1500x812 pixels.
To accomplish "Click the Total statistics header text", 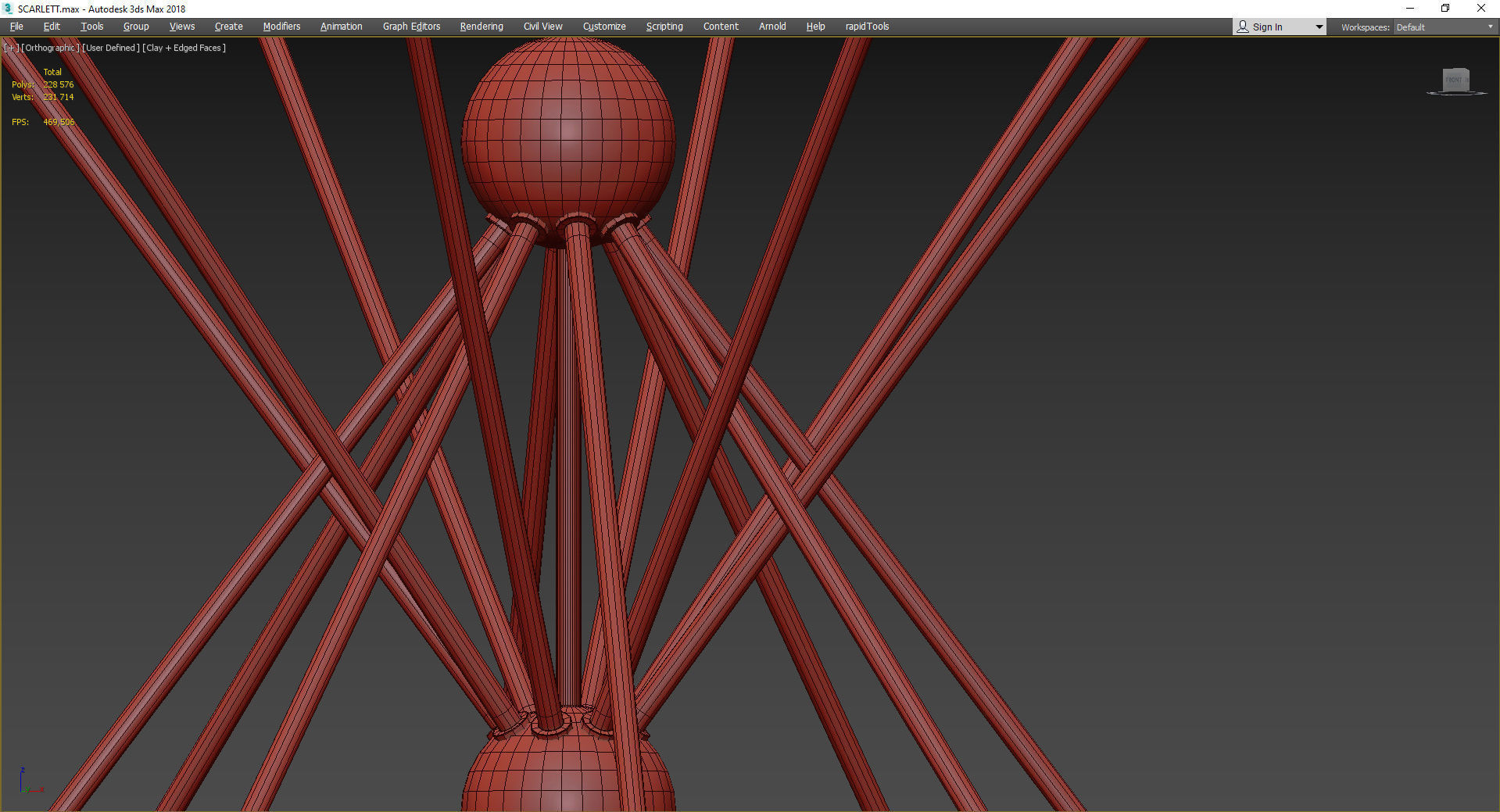I will 52,72.
